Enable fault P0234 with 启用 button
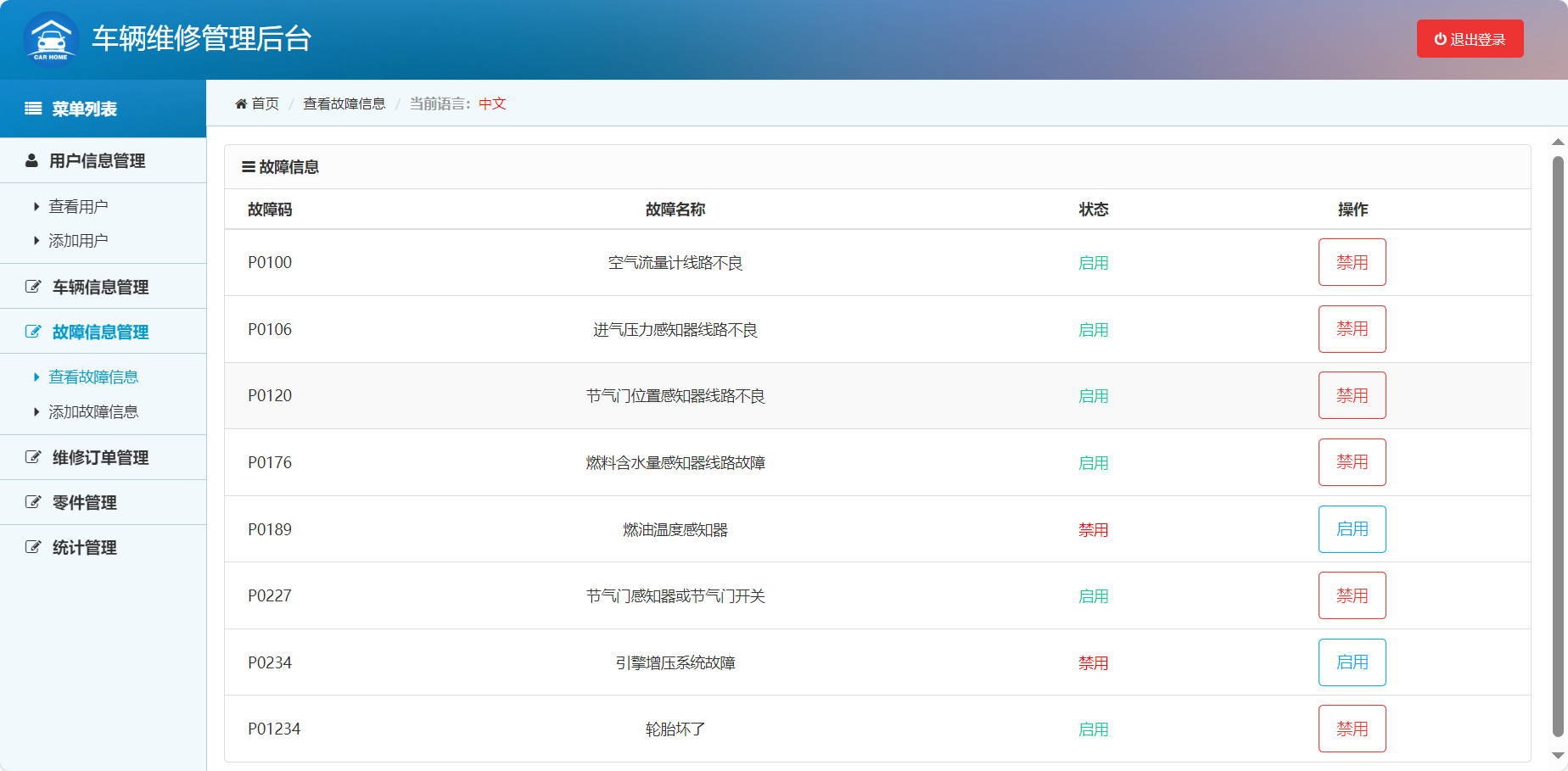 1352,662
